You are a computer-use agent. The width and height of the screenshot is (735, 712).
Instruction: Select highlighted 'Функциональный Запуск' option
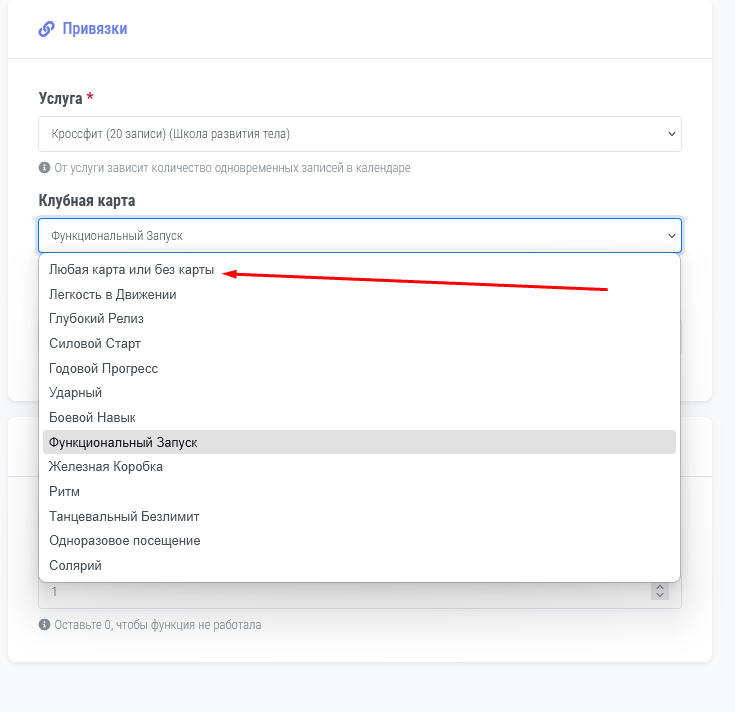click(123, 442)
